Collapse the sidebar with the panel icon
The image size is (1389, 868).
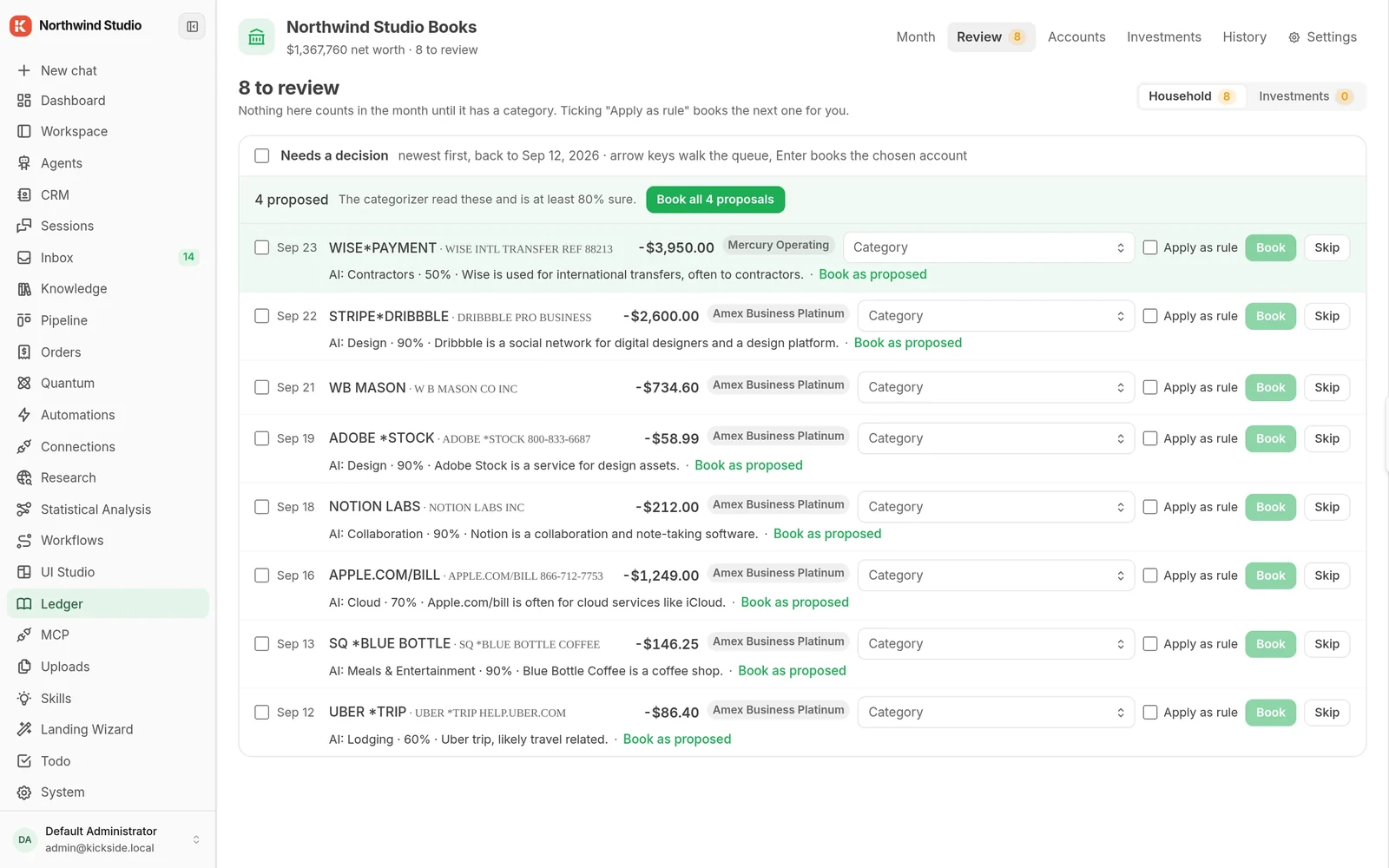pyautogui.click(x=192, y=26)
